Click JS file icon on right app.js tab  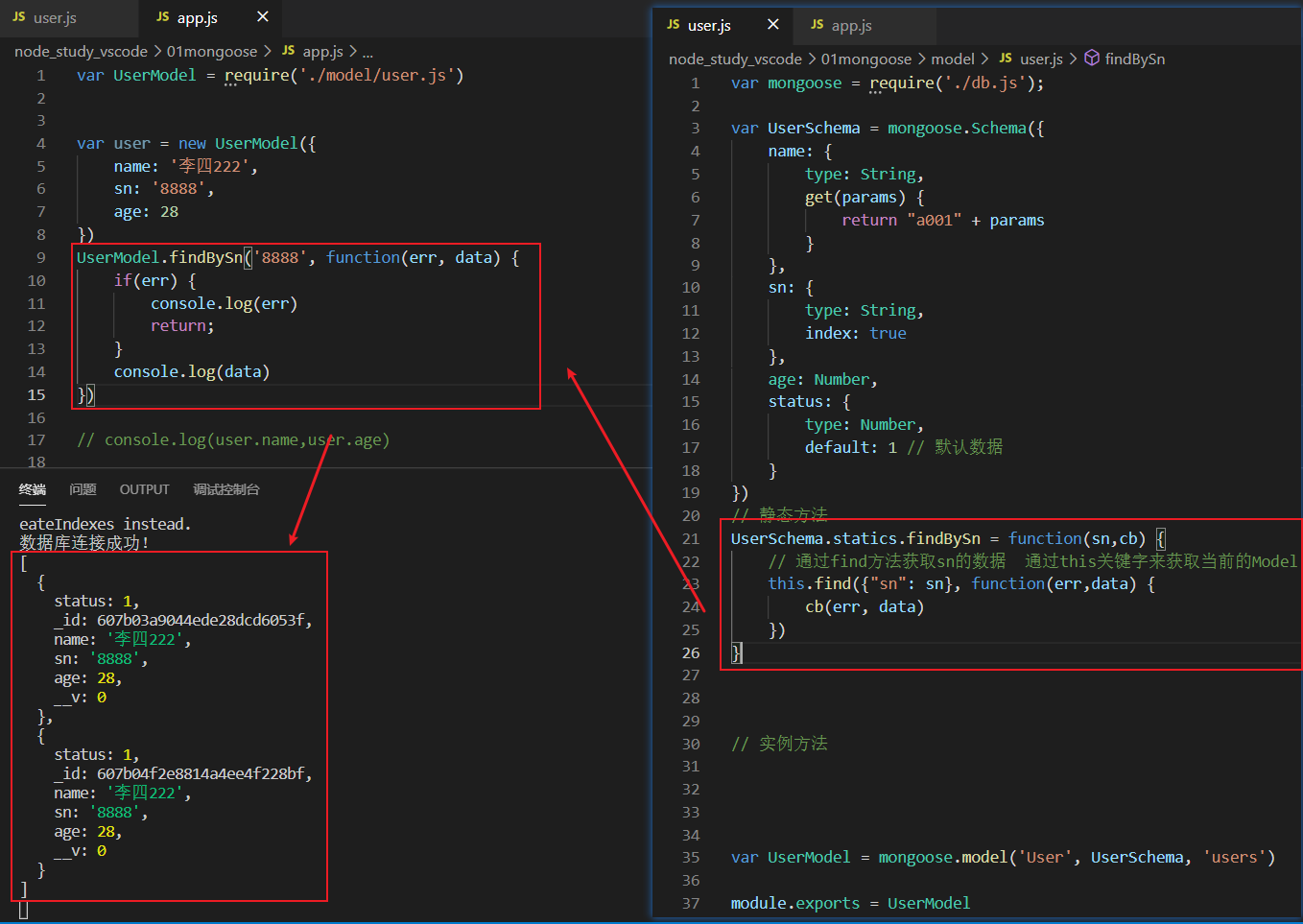(817, 25)
